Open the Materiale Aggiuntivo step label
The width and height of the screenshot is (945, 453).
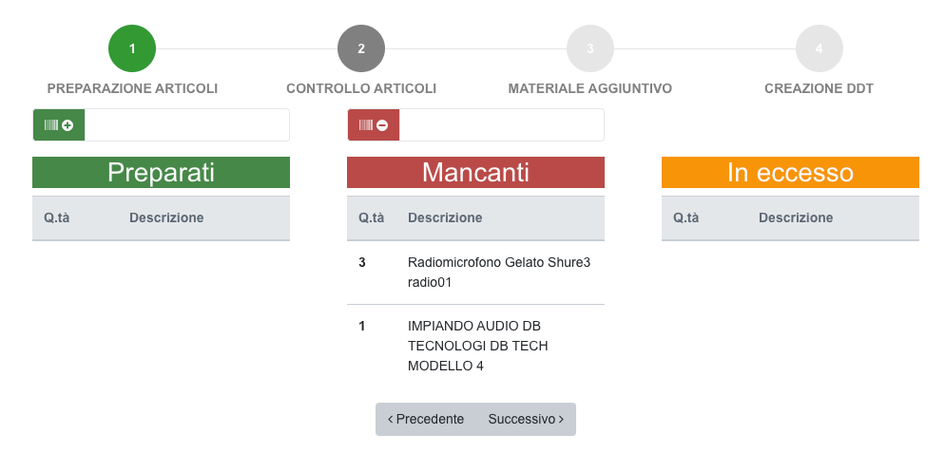[x=590, y=88]
